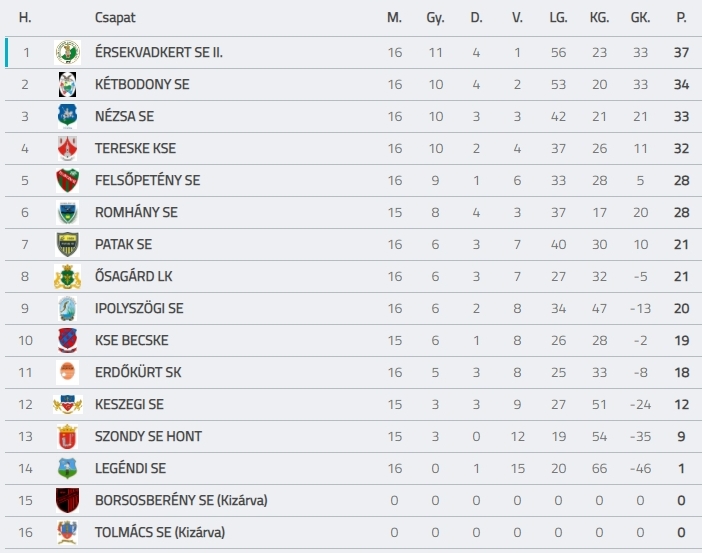
Task: Click the Borsosberény SE black-red crest
Action: pyautogui.click(x=68, y=500)
